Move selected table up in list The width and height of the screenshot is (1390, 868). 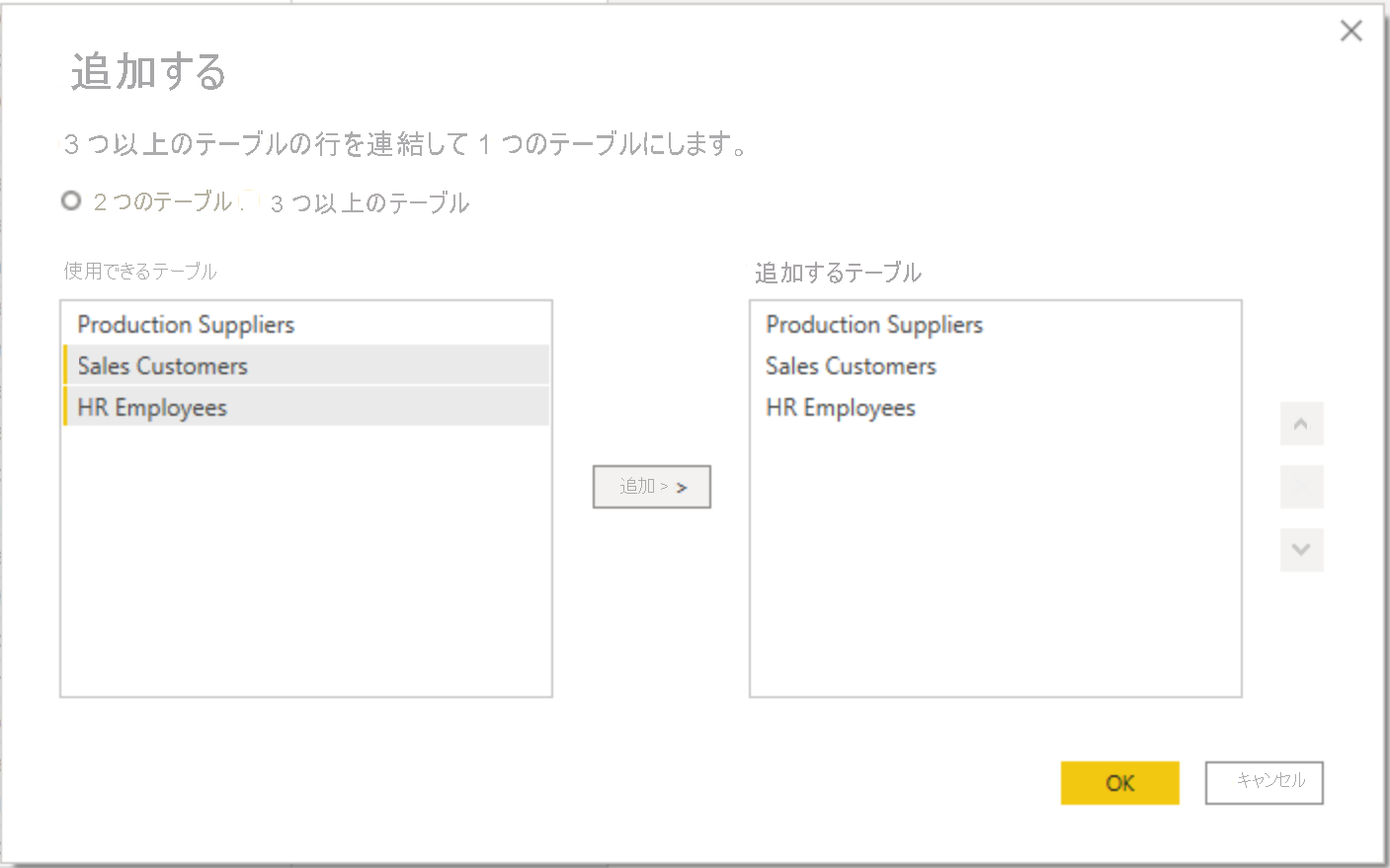(x=1301, y=425)
